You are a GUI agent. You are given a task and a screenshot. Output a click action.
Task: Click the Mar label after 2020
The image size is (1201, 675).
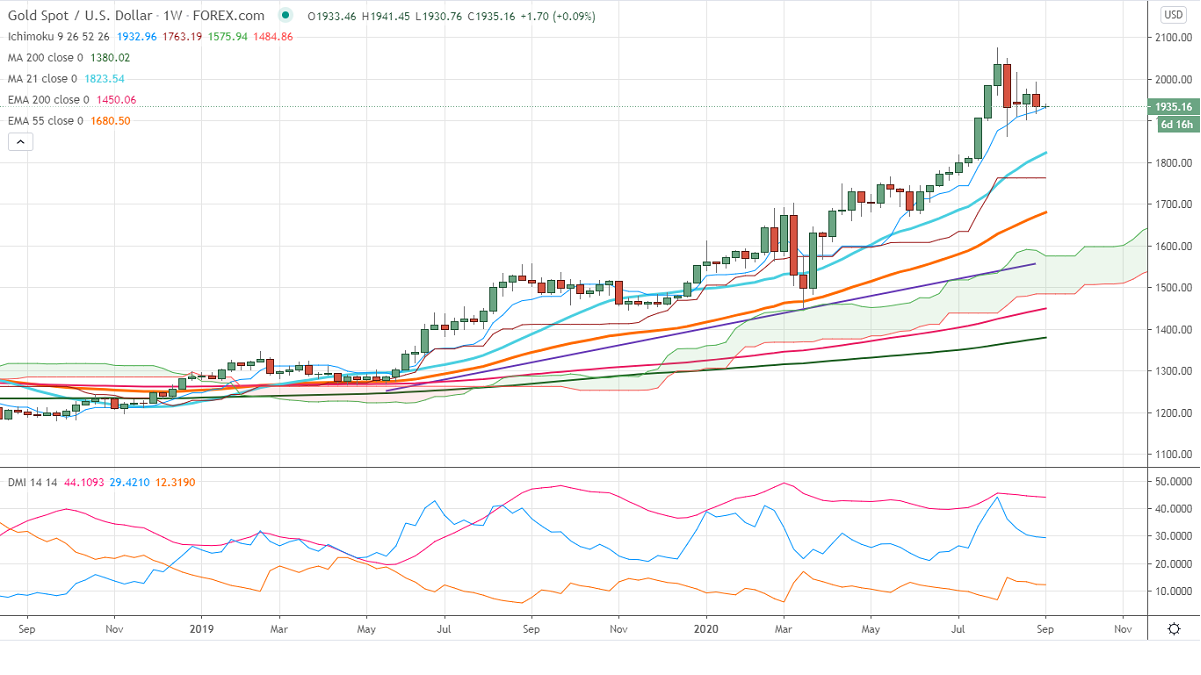point(783,629)
